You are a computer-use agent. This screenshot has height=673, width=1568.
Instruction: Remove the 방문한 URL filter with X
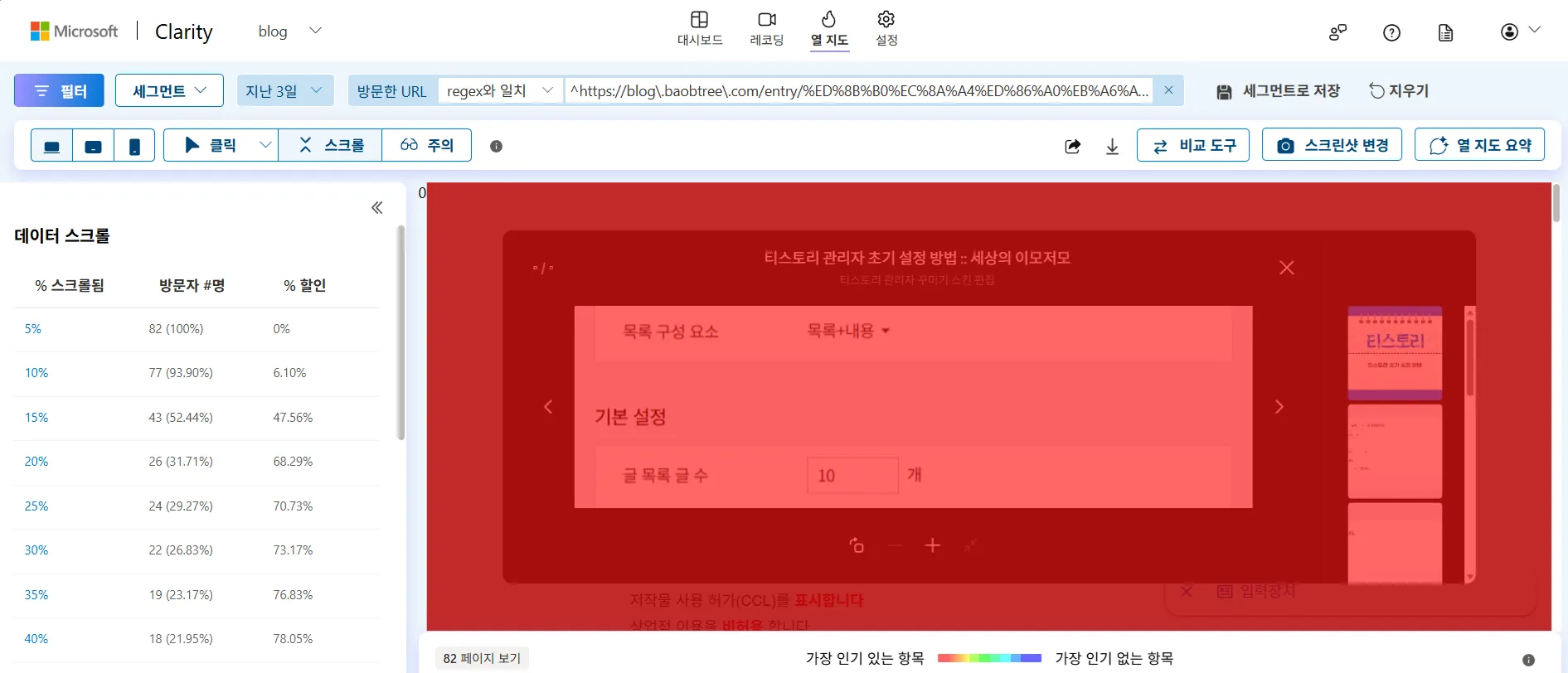point(1168,90)
